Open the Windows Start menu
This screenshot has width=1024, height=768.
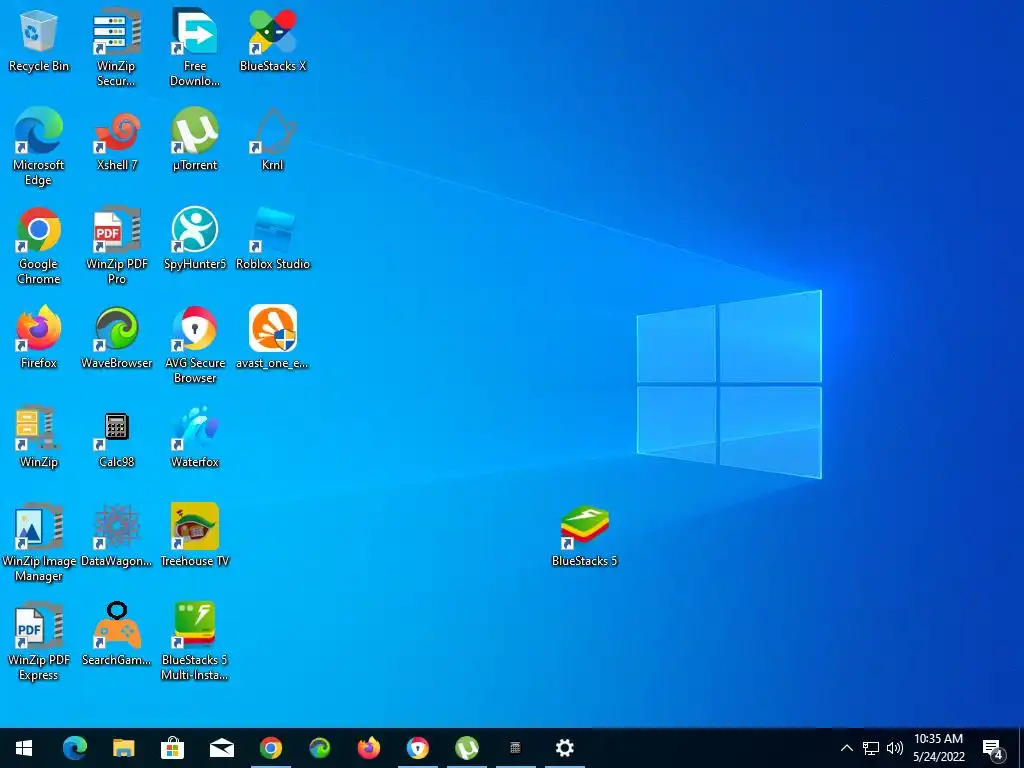pyautogui.click(x=24, y=748)
